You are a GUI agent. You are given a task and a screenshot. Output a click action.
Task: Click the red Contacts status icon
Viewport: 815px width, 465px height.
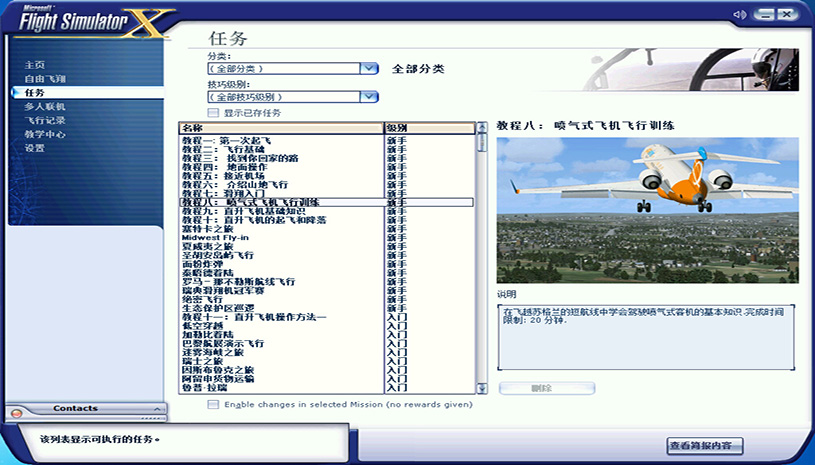pyautogui.click(x=16, y=412)
